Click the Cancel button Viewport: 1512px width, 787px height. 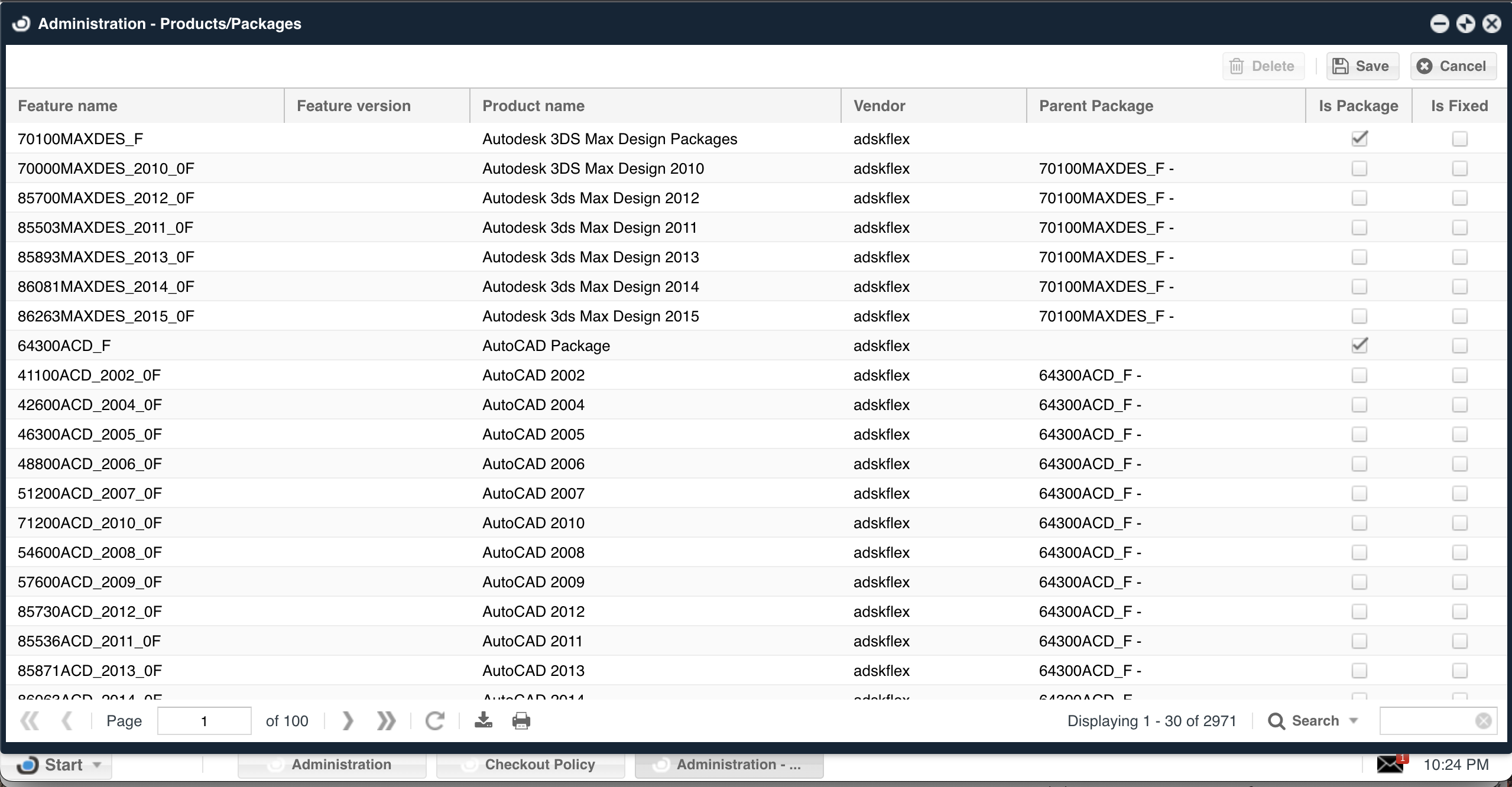(1453, 66)
